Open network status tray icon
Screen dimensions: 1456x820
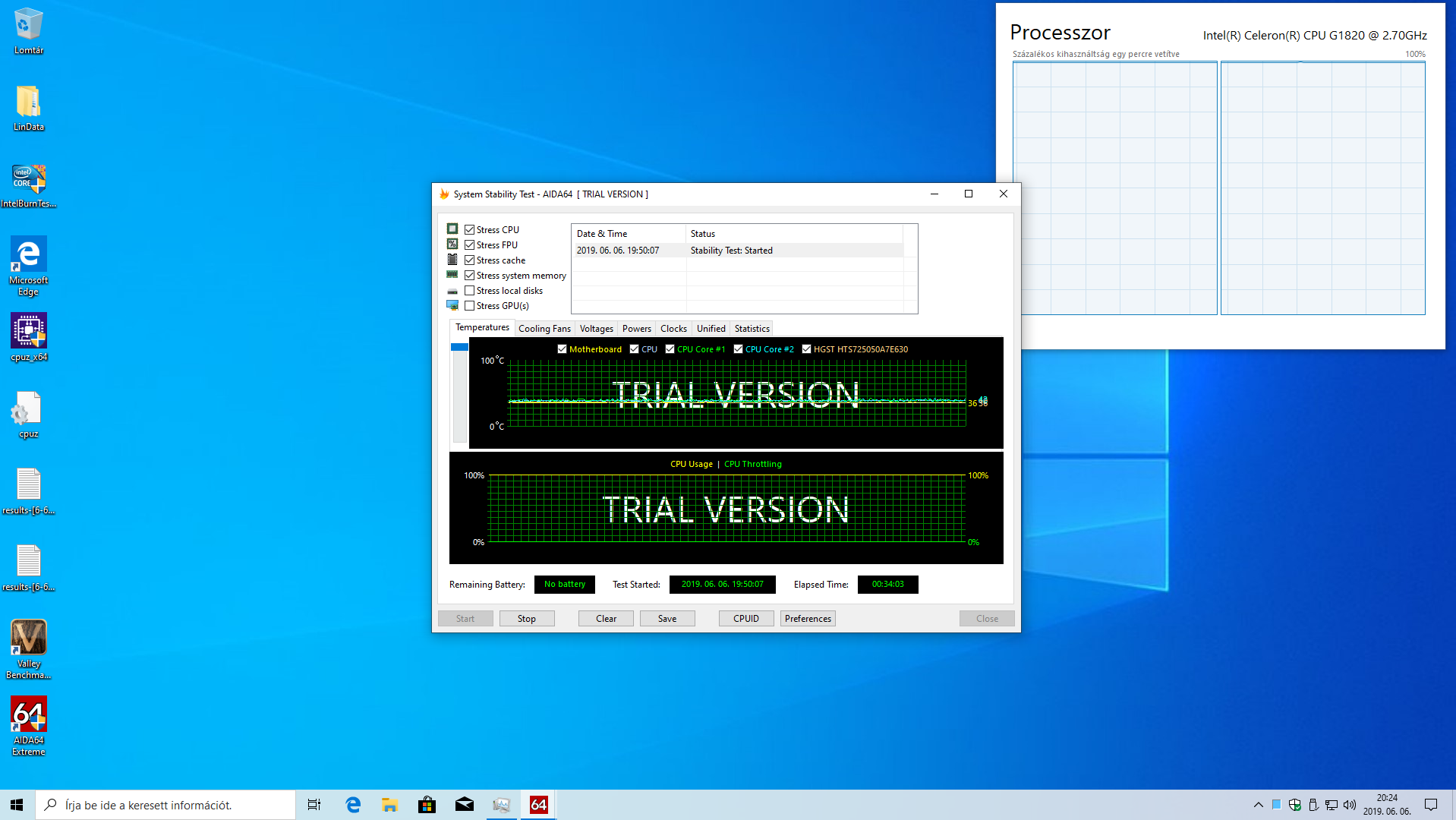pos(1332,805)
